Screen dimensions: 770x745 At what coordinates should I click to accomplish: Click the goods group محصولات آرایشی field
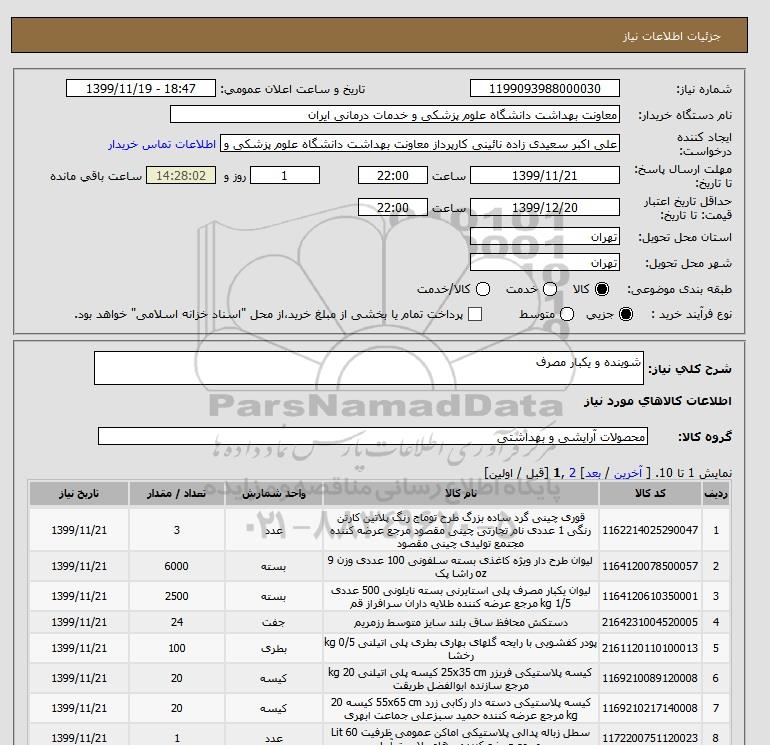373,436
